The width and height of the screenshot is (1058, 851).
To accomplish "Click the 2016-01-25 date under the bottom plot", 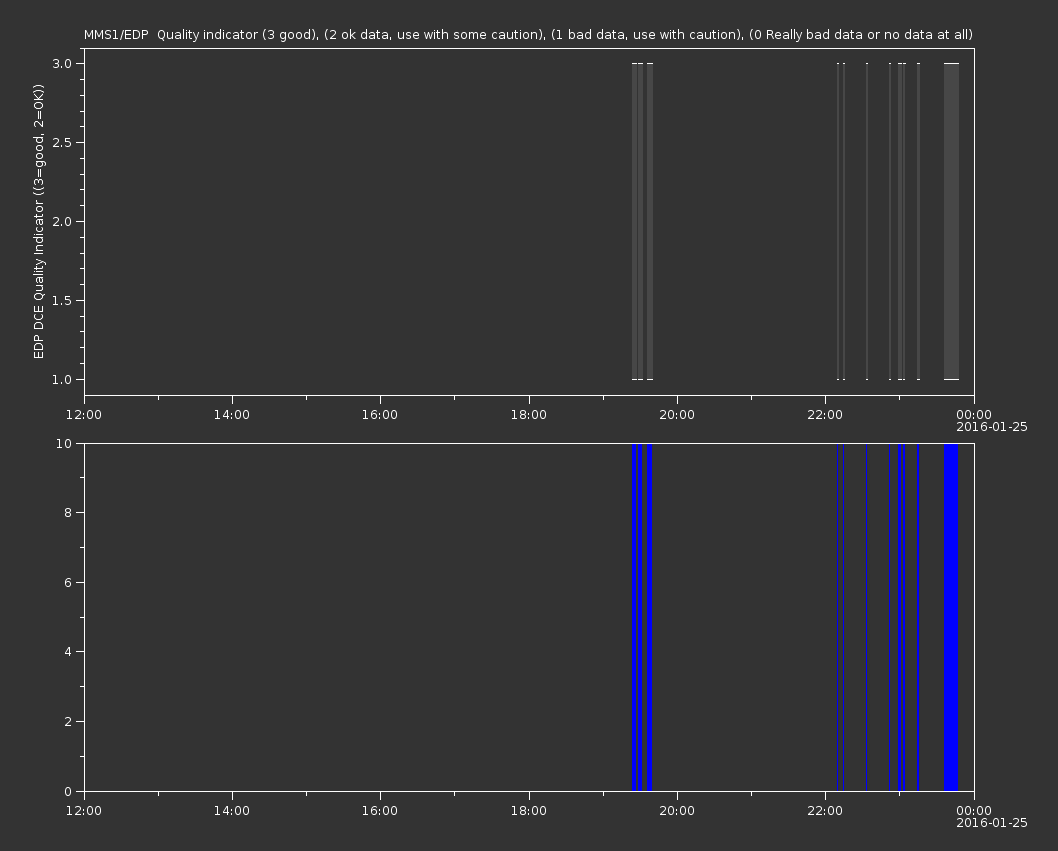I will point(991,823).
